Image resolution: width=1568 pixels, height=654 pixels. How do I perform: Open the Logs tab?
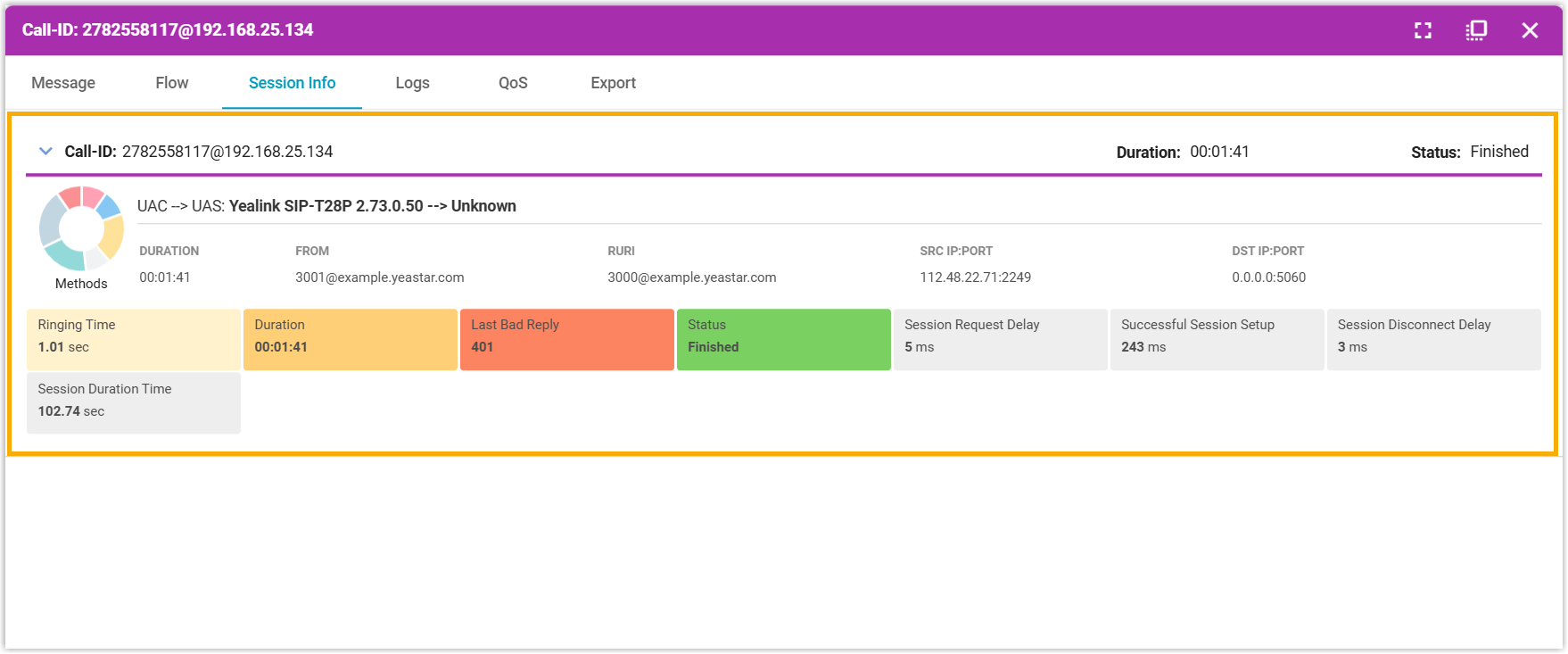point(412,83)
